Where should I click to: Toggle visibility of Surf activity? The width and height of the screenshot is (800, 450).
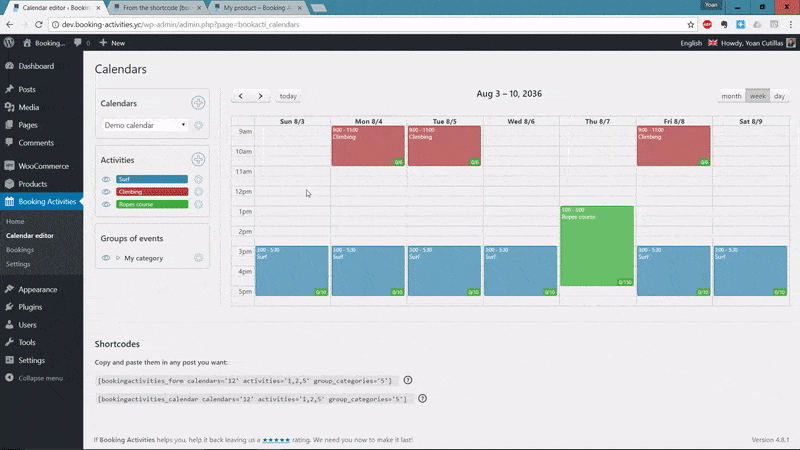[x=106, y=179]
